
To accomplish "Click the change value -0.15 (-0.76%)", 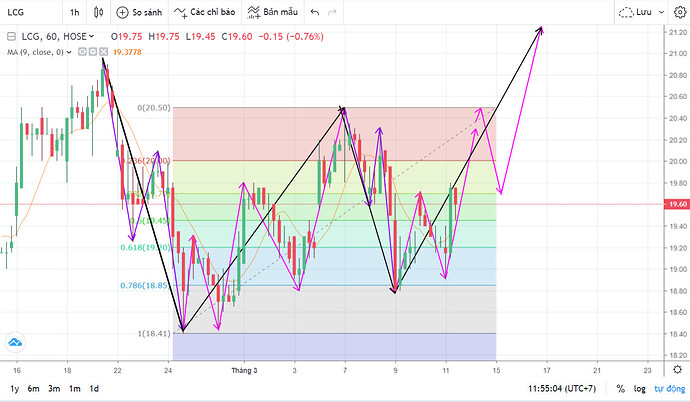I will tap(291, 37).
